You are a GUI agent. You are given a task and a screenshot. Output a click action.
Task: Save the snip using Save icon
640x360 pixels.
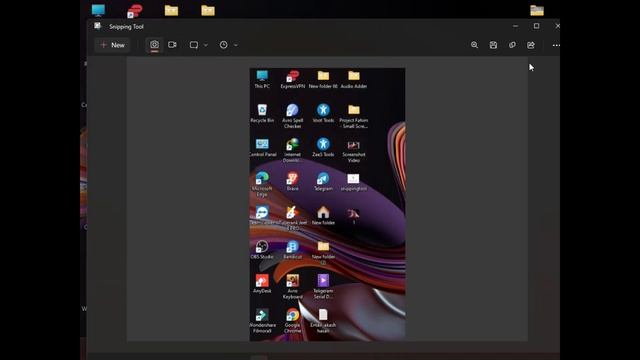coord(493,45)
